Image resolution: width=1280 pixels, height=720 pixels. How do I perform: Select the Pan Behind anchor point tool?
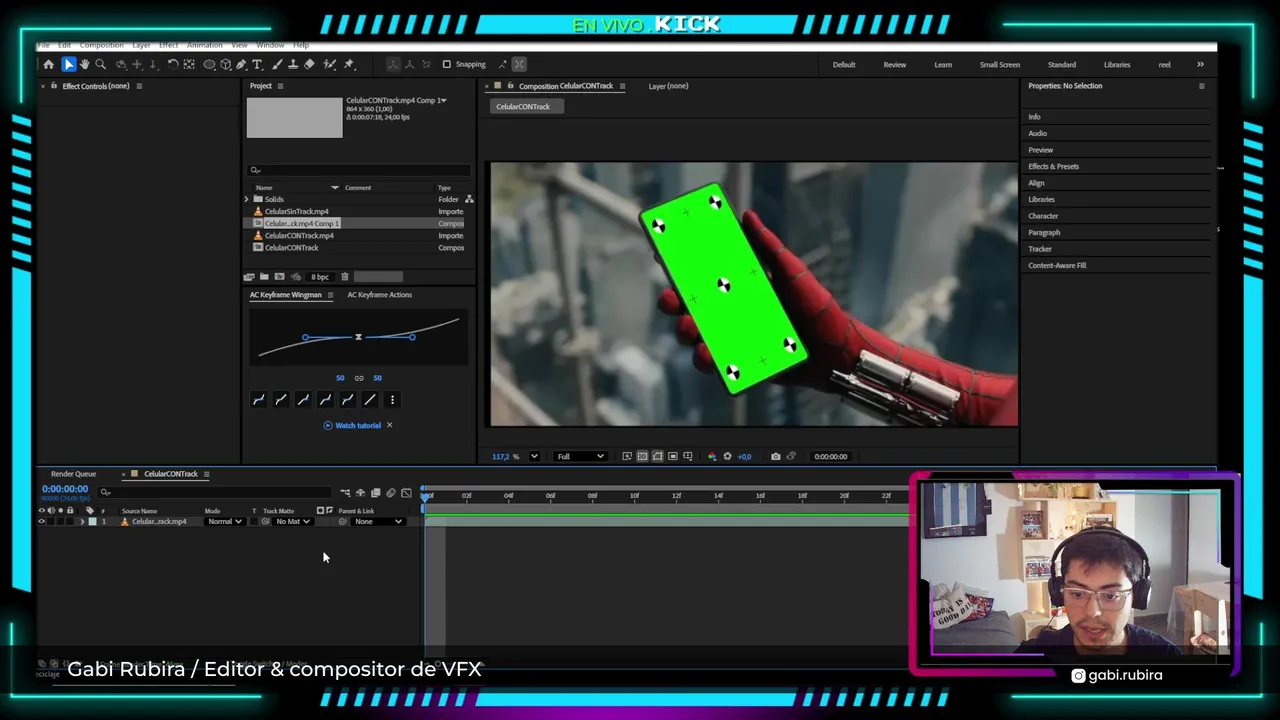coord(189,64)
